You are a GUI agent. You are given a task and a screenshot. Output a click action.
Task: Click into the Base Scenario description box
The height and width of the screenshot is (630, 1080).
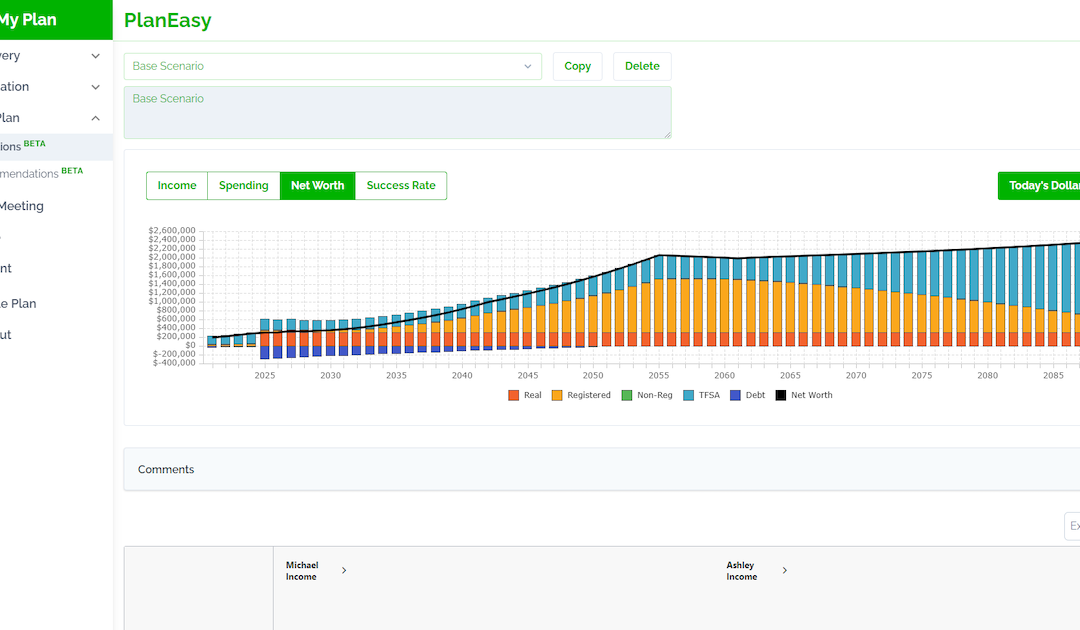click(x=397, y=112)
